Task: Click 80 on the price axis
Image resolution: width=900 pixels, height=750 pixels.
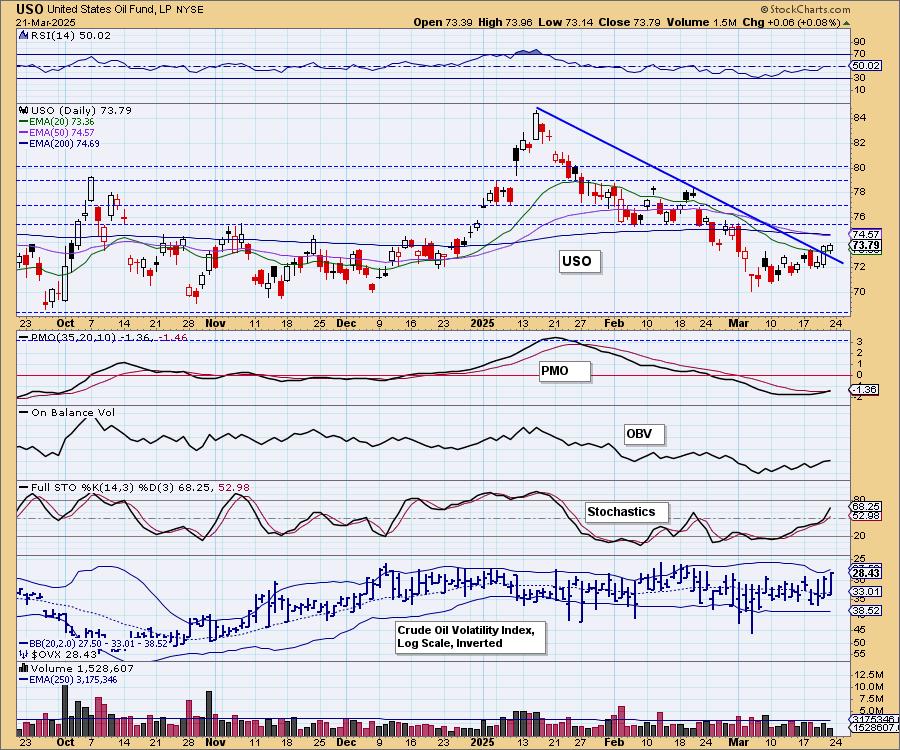Action: 860,168
